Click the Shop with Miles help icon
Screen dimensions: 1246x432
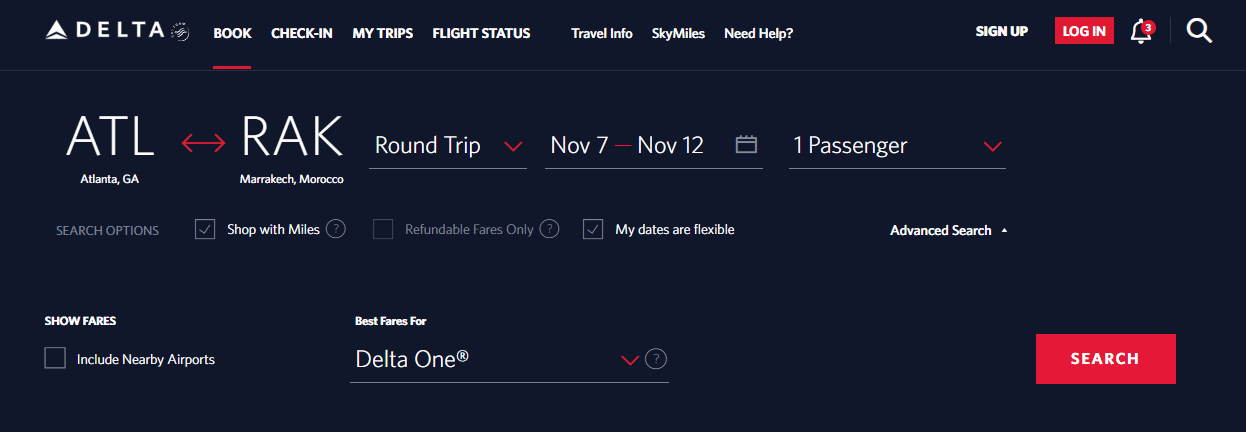click(x=336, y=229)
